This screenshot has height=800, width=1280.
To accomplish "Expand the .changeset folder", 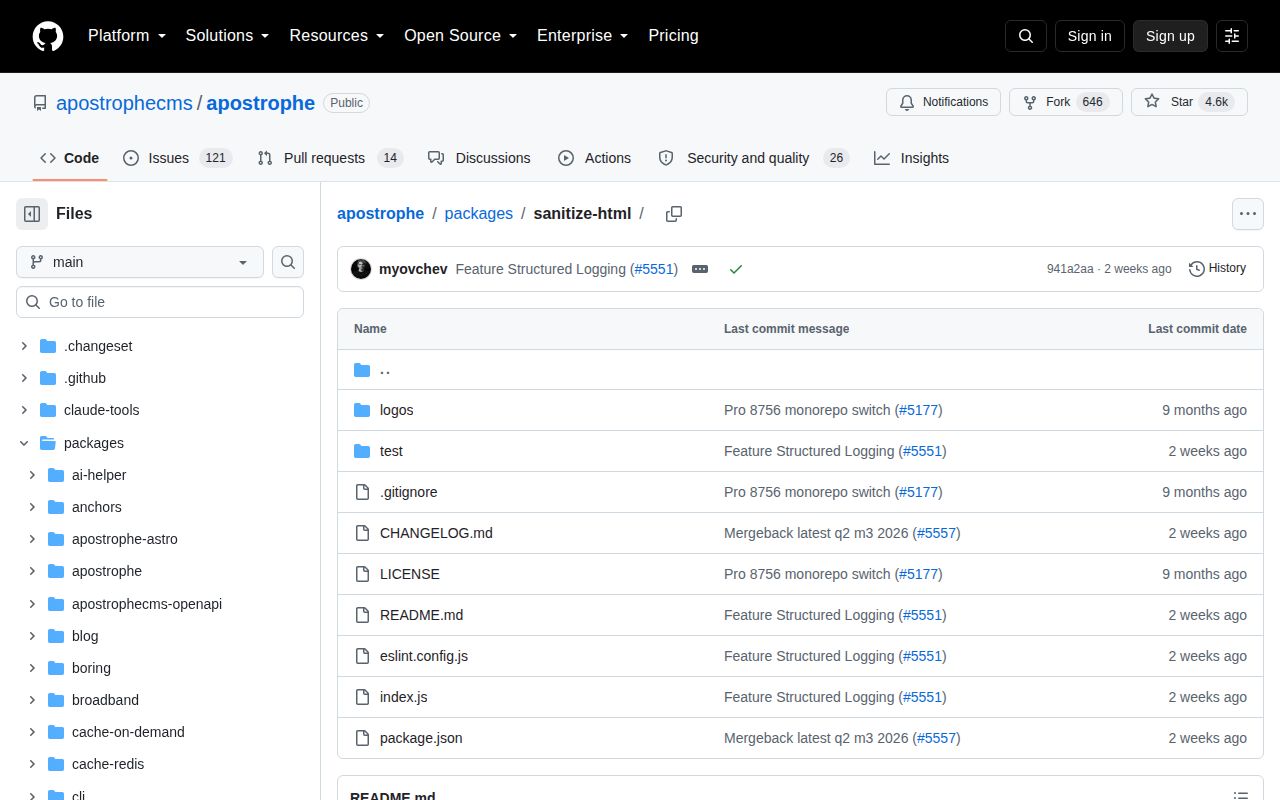I will pos(24,346).
